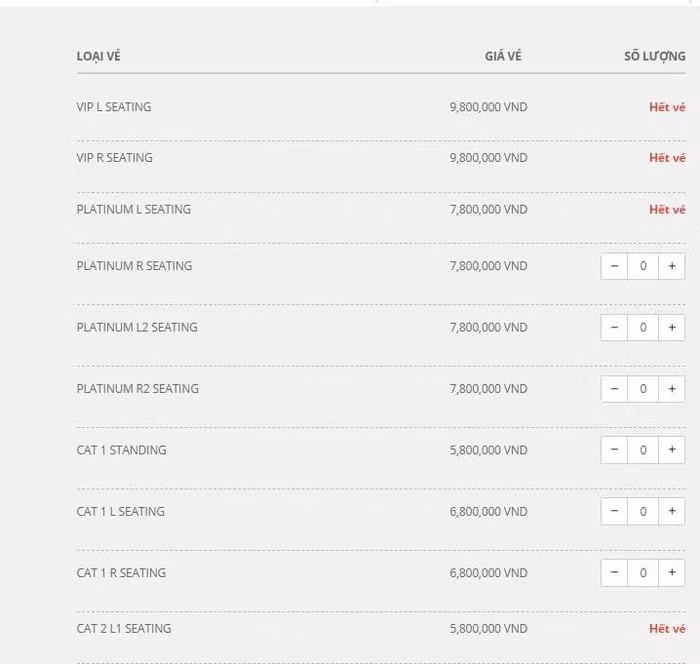The width and height of the screenshot is (700, 664).
Task: Click quantity box for PLATINUM L2 SEATING
Action: pos(643,328)
